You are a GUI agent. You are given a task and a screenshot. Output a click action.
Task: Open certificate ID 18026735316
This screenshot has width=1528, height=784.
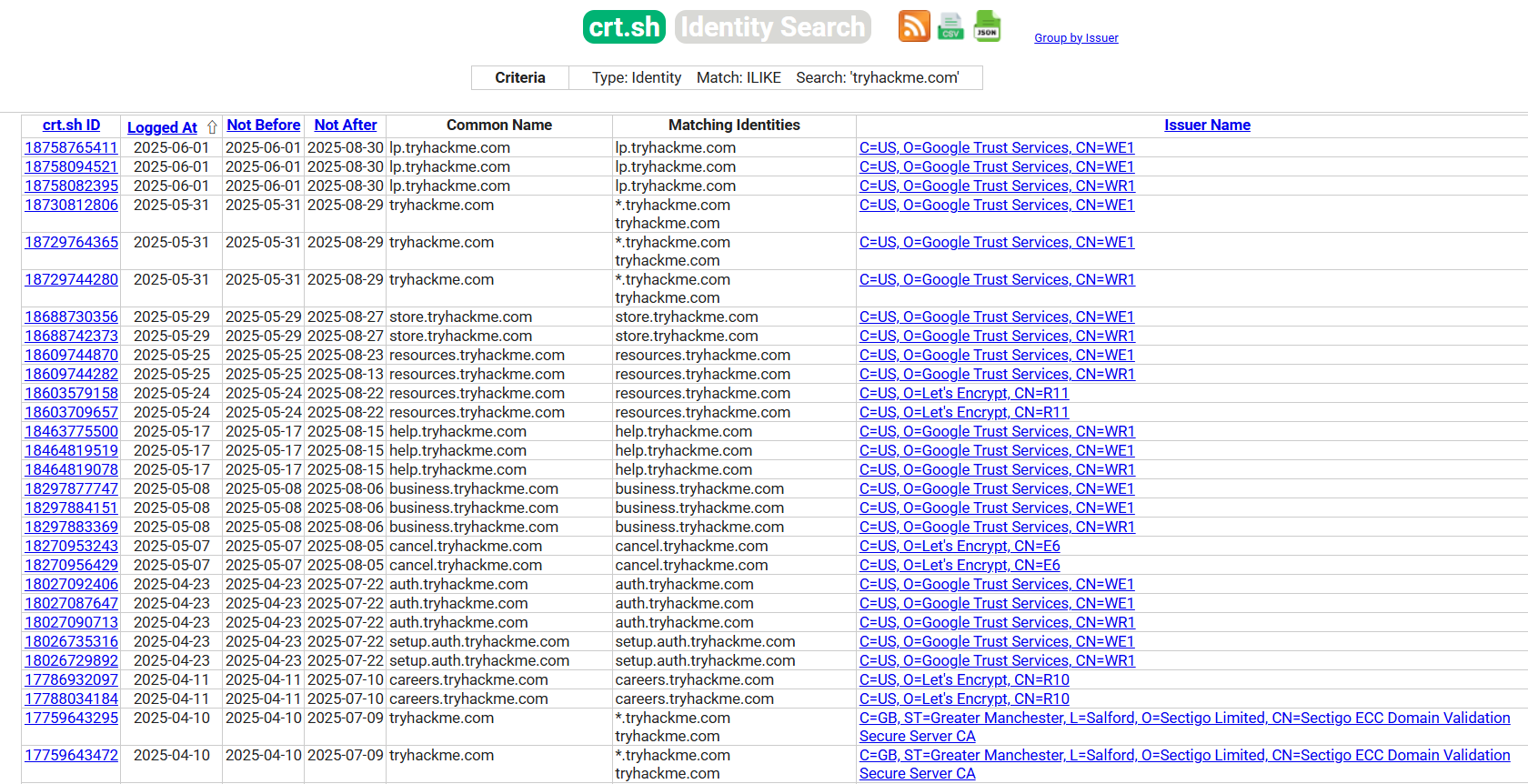coord(71,641)
